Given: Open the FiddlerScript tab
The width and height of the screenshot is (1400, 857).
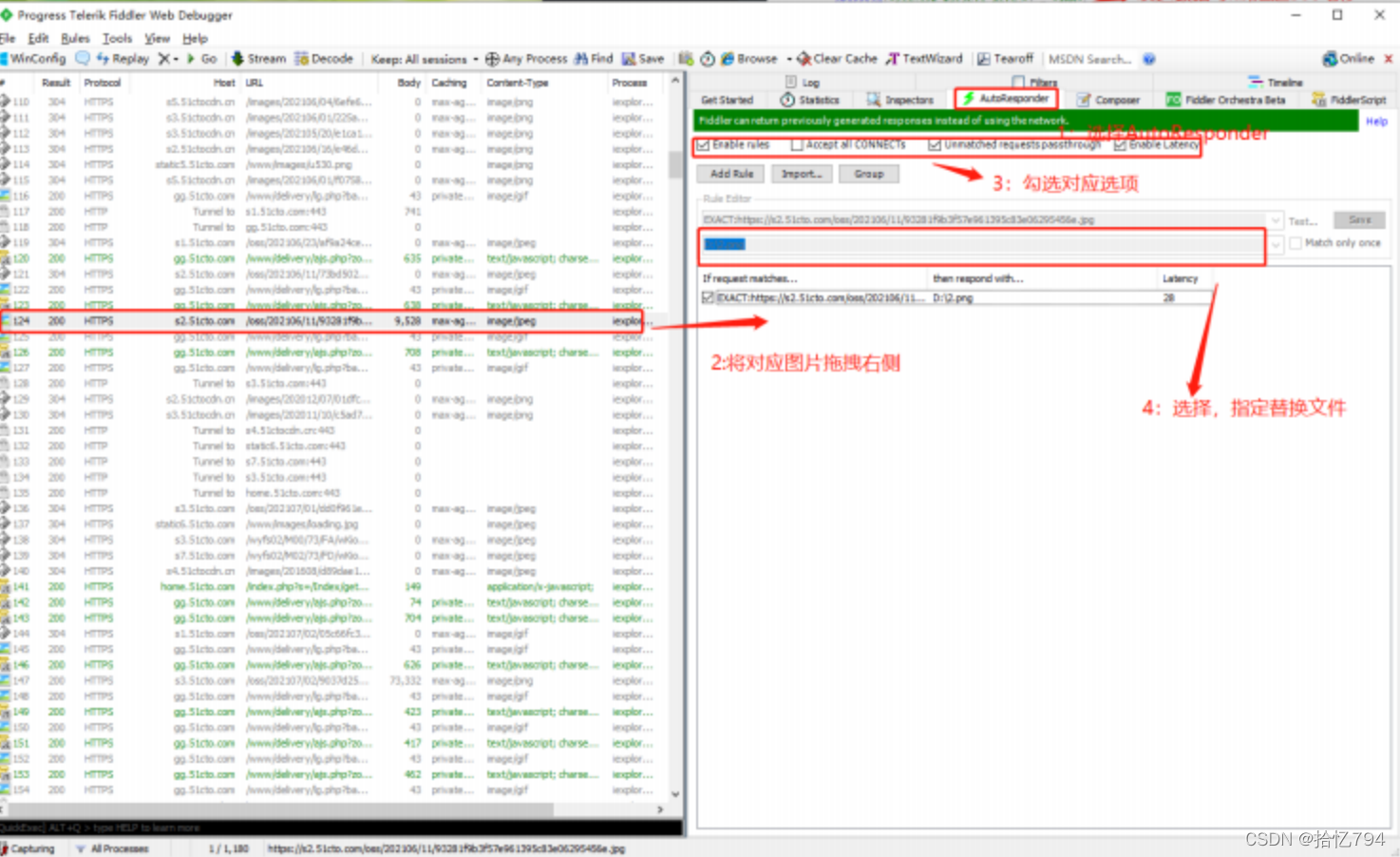Looking at the screenshot, I should click(x=1349, y=100).
